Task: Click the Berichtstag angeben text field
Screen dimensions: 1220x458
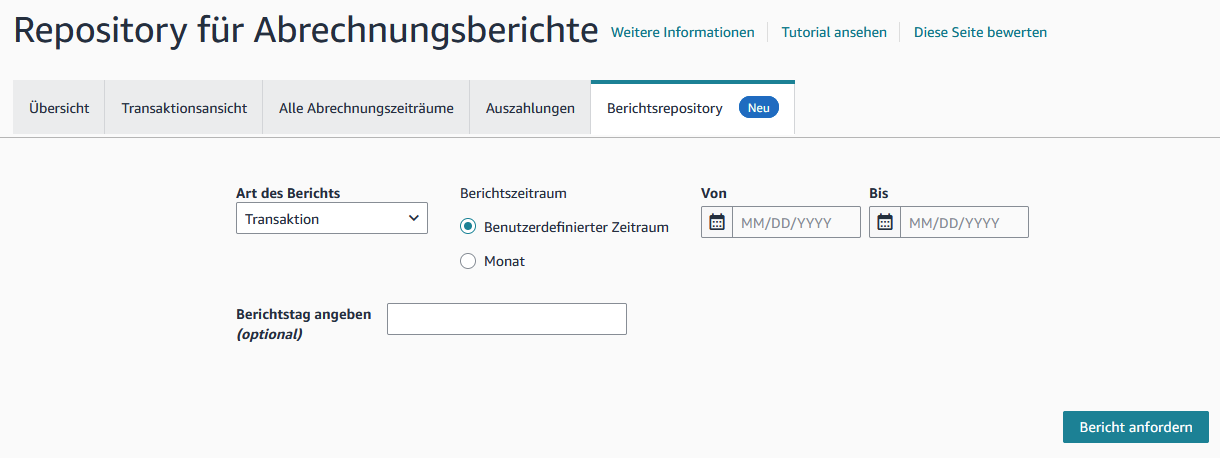Action: click(x=506, y=319)
